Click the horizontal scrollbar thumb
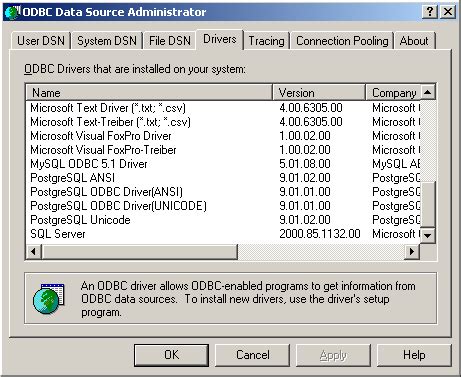The height and width of the screenshot is (377, 461). [x=139, y=251]
